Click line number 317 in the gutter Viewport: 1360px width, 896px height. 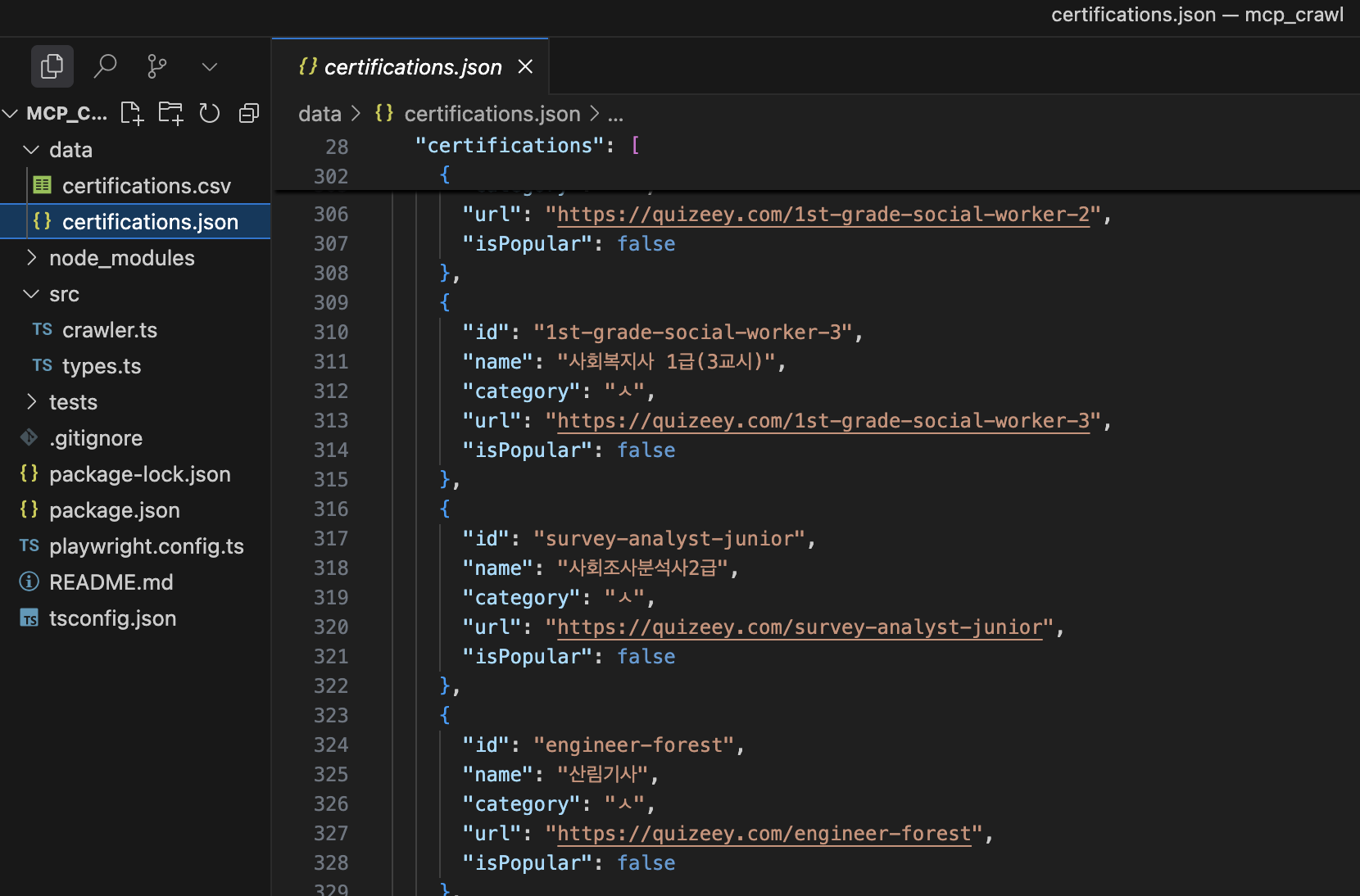coord(331,539)
